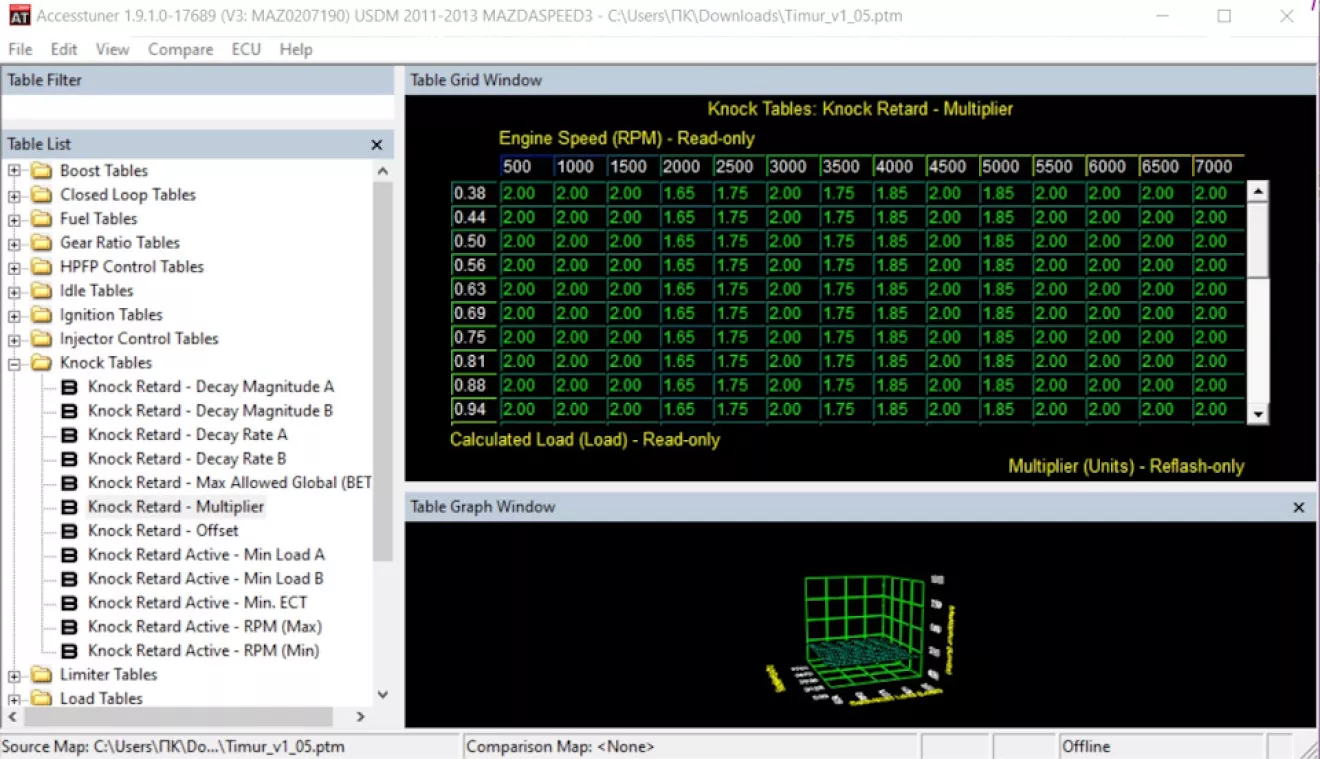Viewport: 1320px width, 759px height.
Task: Open the ECU menu
Action: (x=246, y=49)
